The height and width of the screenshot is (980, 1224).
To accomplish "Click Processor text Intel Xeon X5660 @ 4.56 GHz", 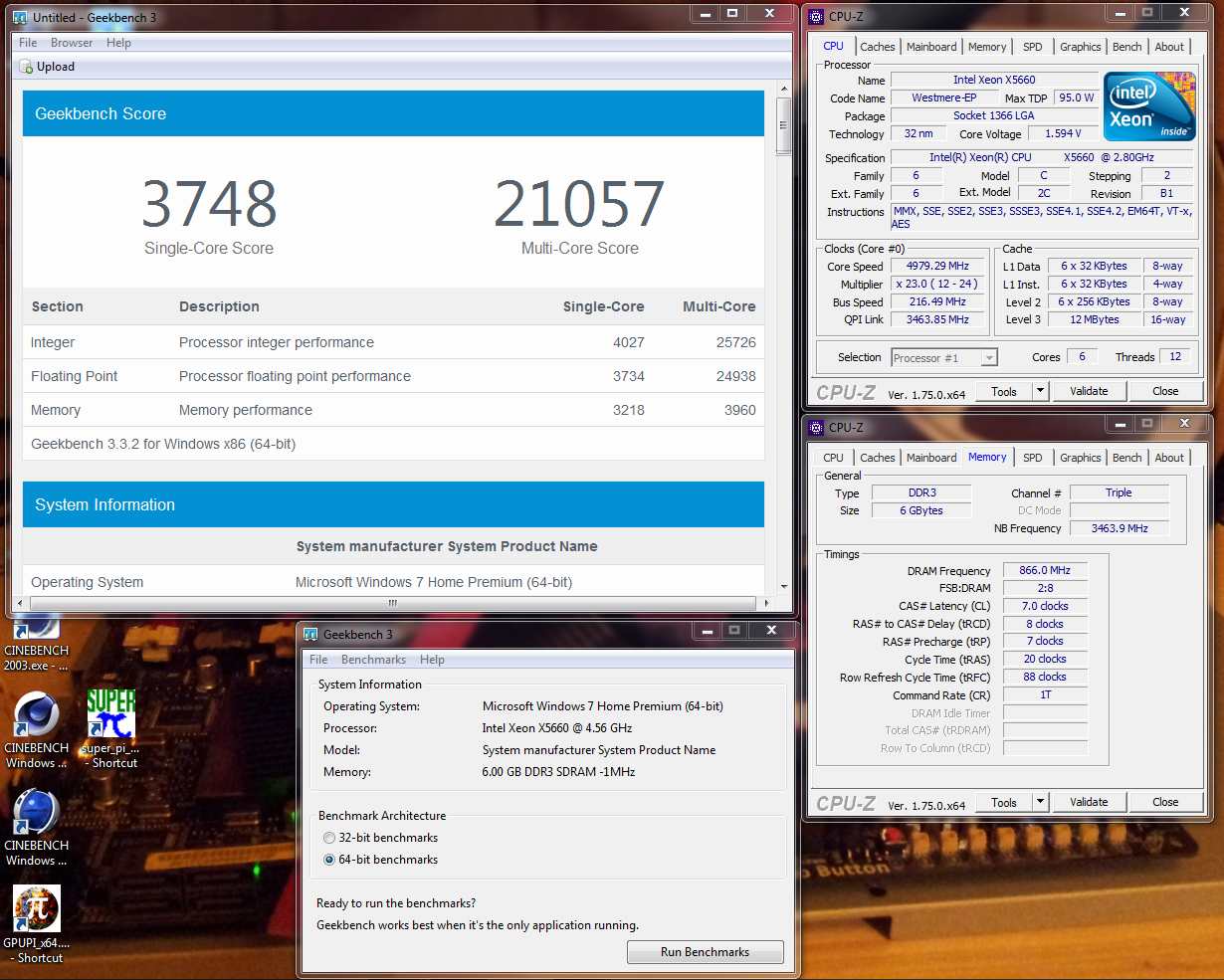I will 557,728.
